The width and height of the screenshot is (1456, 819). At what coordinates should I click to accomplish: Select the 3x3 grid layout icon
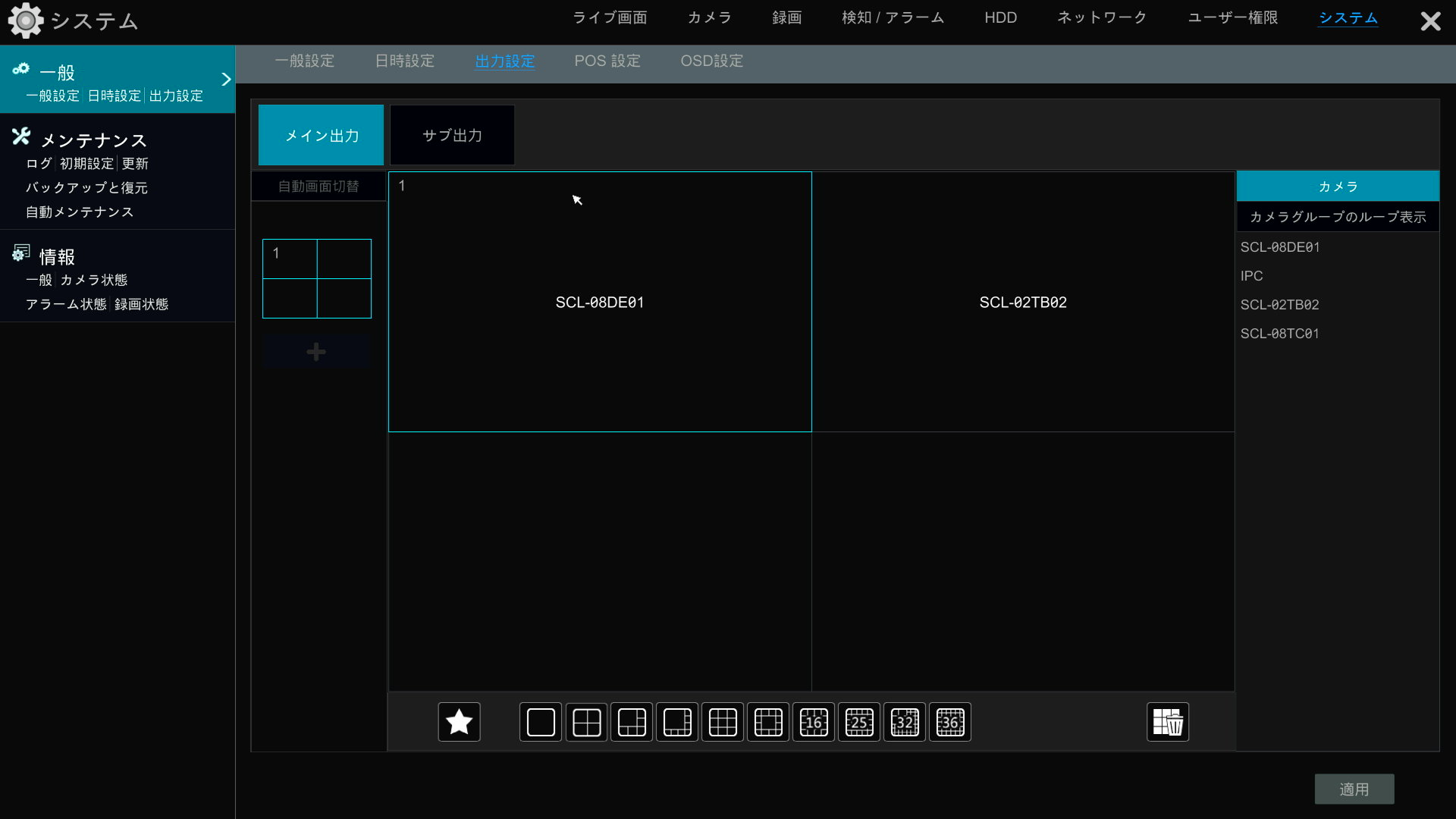point(722,721)
